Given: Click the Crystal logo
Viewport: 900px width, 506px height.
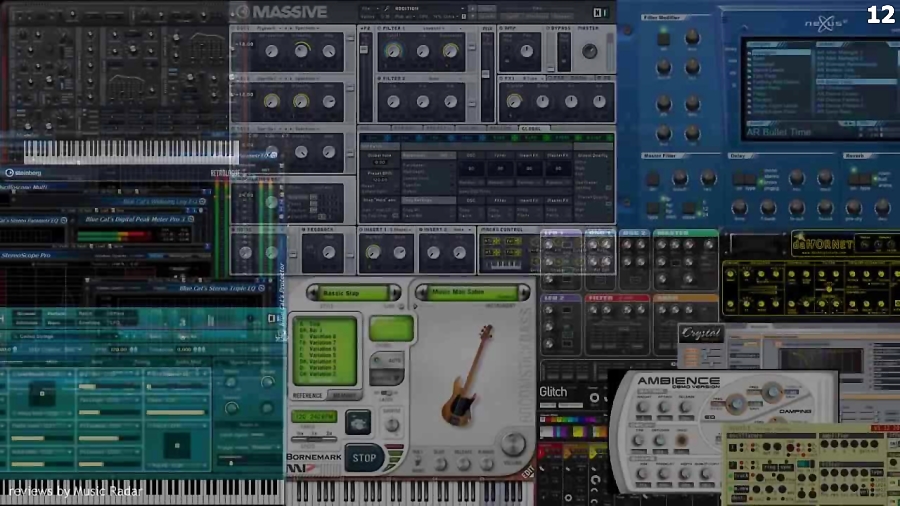Looking at the screenshot, I should (701, 333).
